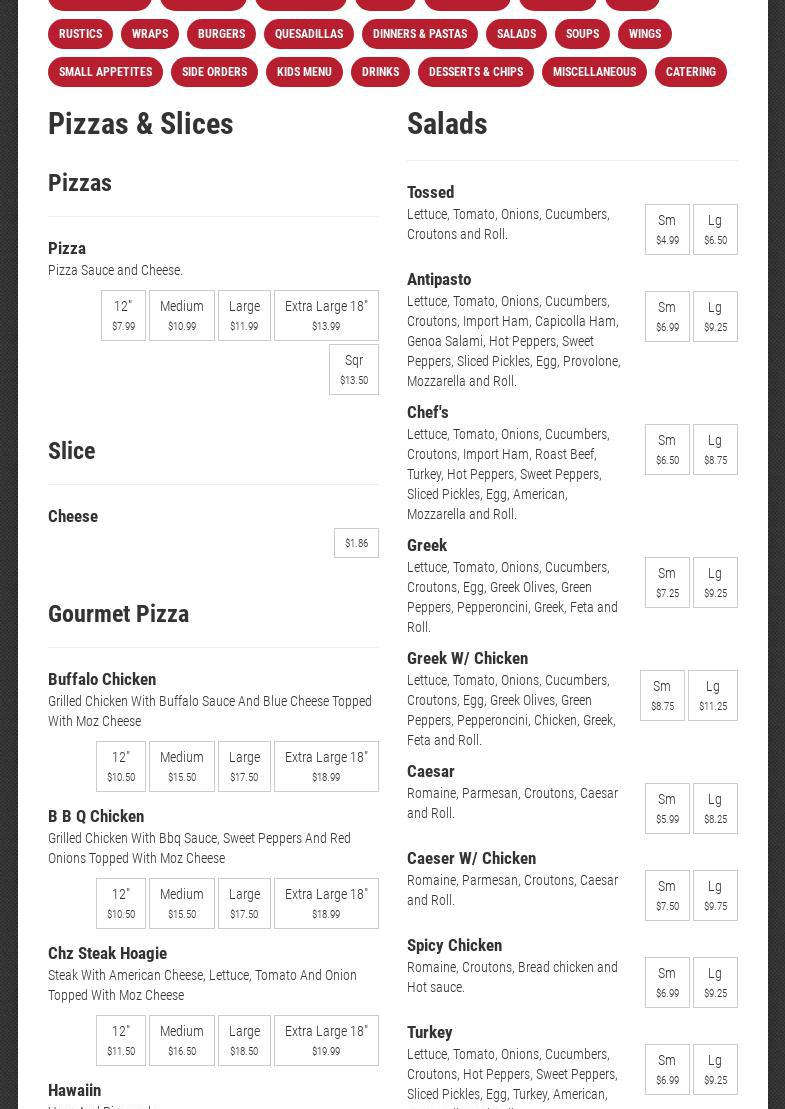785x1109 pixels.
Task: Choose the Medium $10.99 plain Pizza size
Action: [182, 315]
